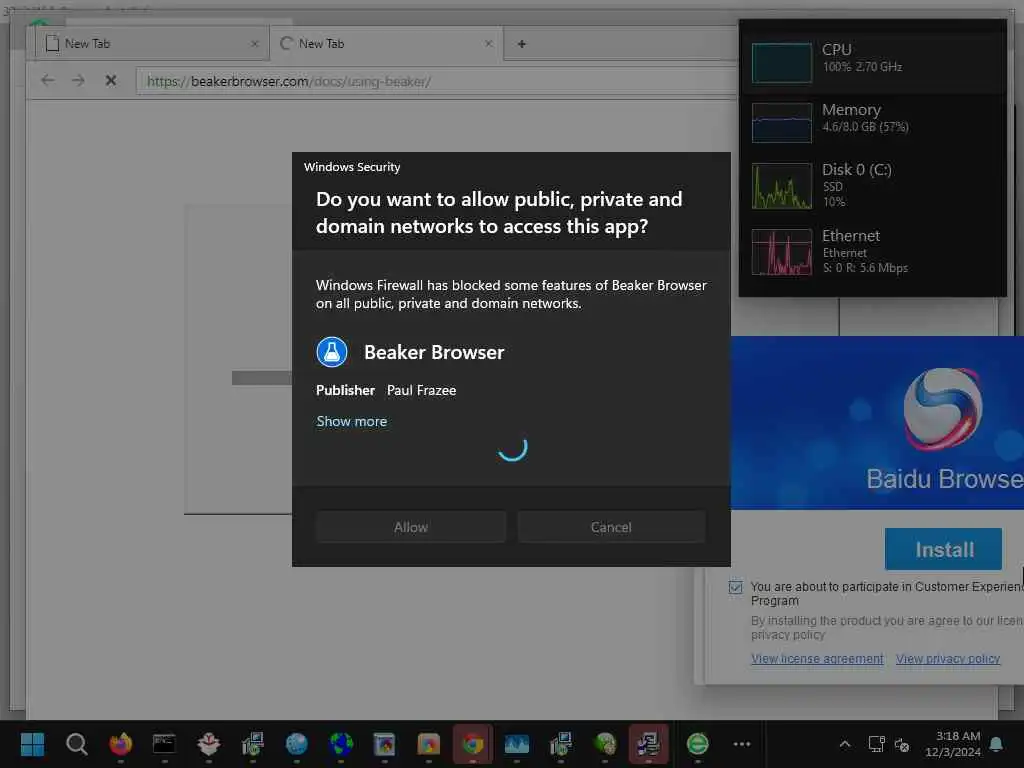Viewport: 1024px width, 768px height.
Task: Switch to the loading New Tab
Action: click(385, 44)
